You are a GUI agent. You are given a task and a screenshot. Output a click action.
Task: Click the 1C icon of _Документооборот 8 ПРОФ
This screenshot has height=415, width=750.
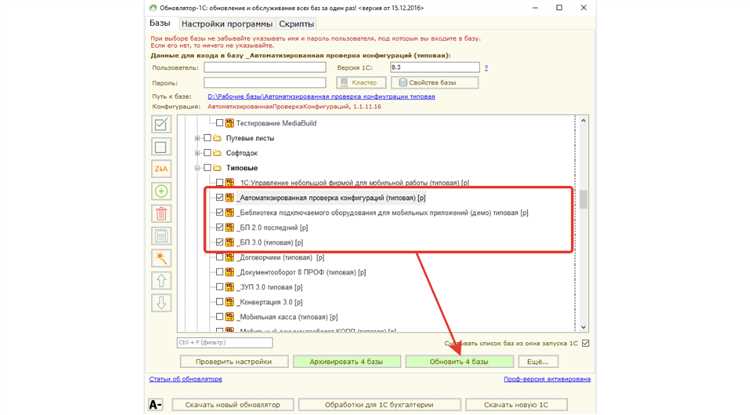point(230,272)
